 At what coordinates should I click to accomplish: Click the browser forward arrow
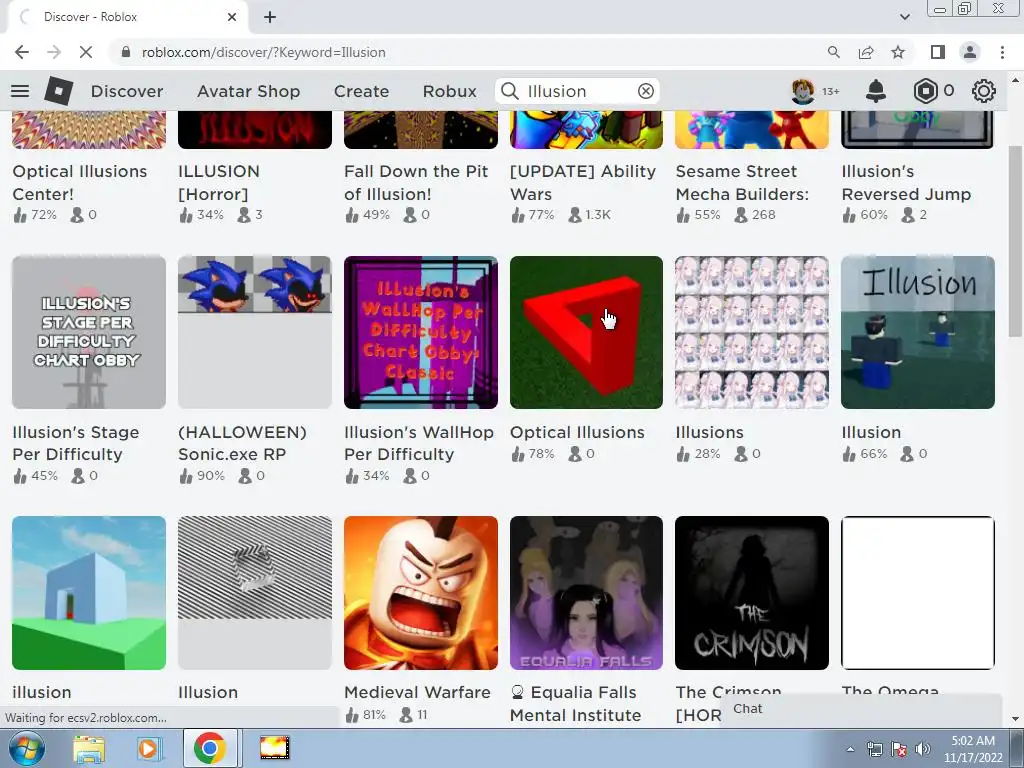54,52
